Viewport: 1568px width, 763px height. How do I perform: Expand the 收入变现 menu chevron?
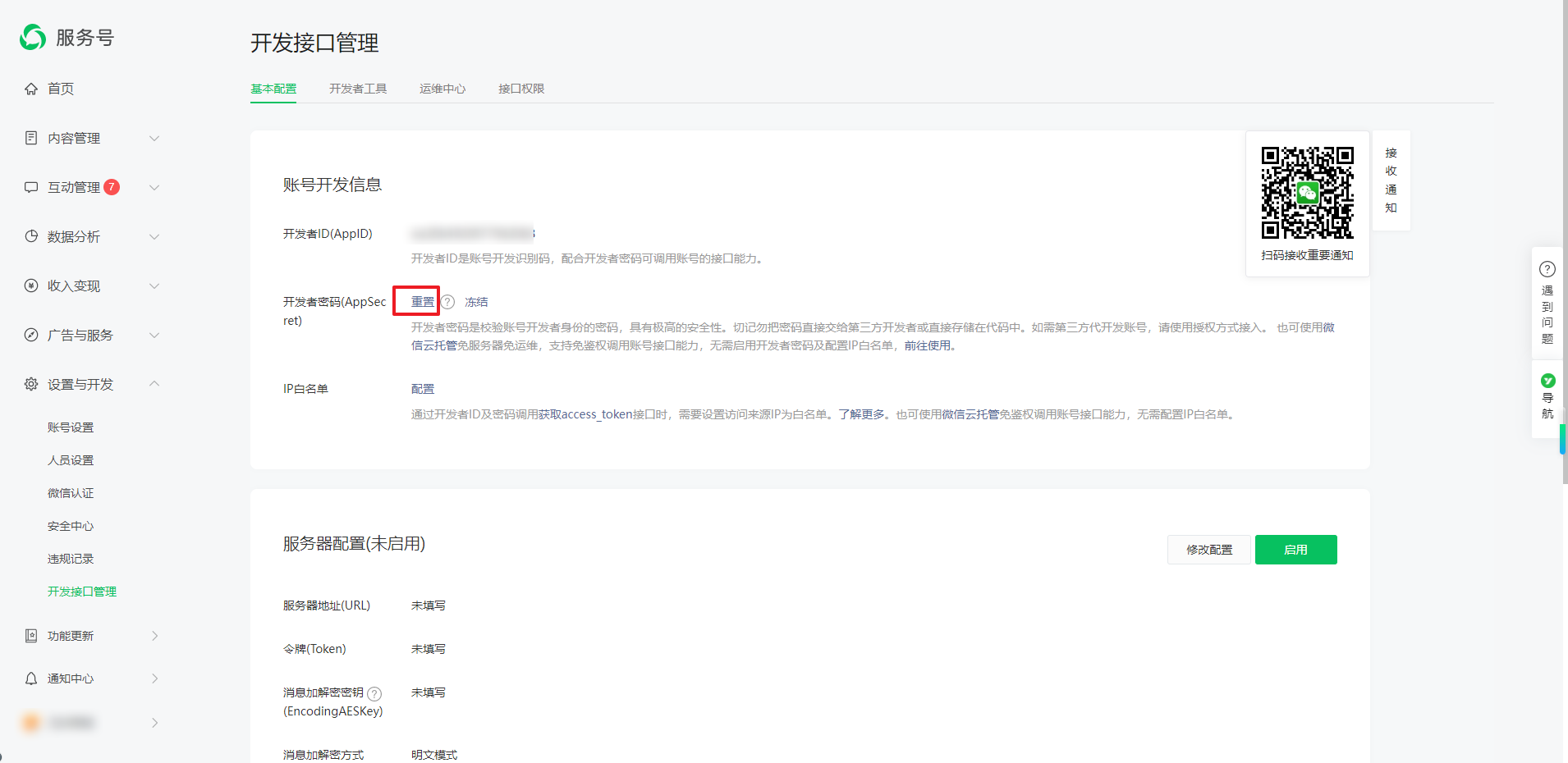[154, 286]
